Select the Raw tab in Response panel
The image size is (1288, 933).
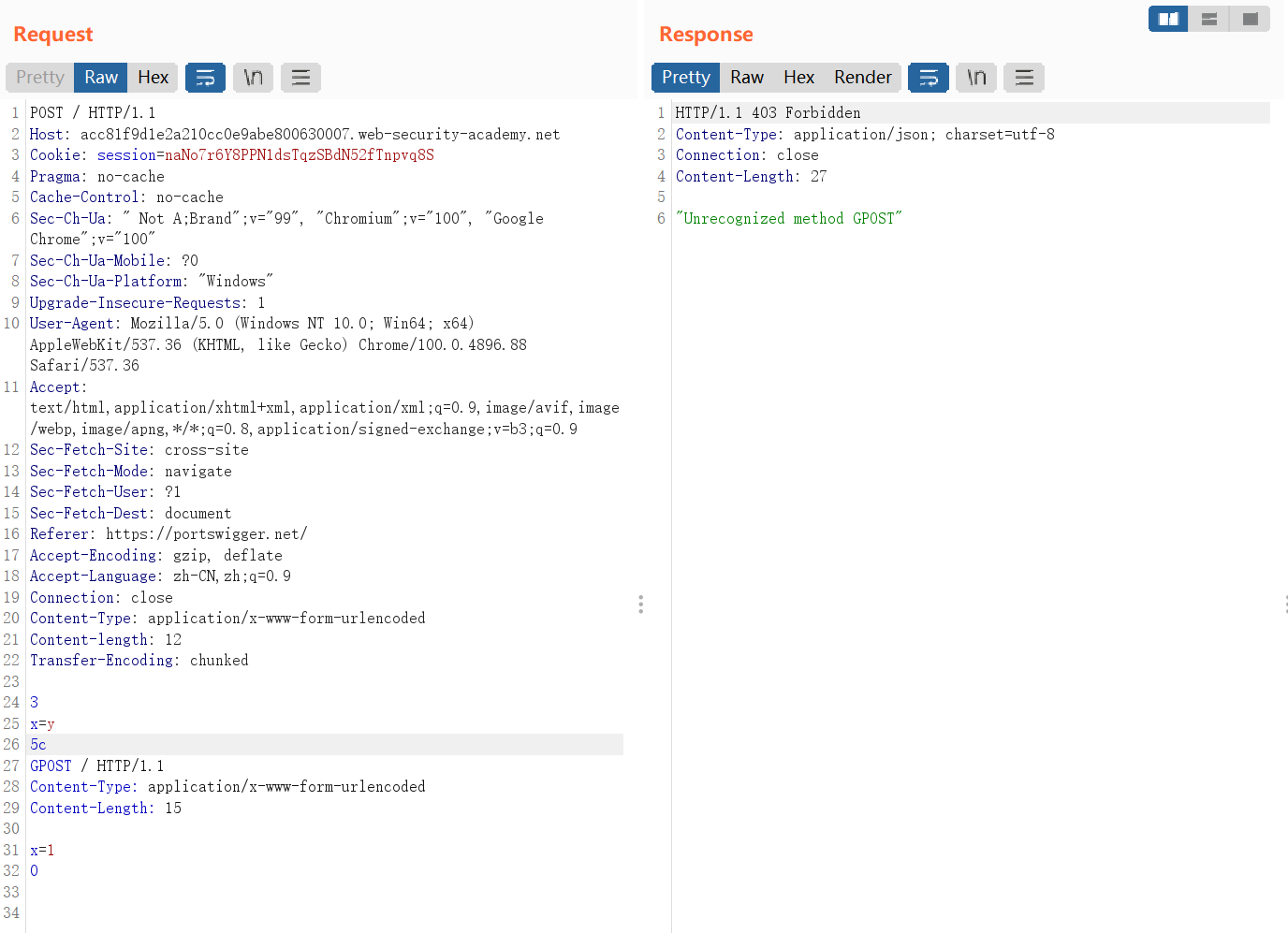[x=747, y=78]
